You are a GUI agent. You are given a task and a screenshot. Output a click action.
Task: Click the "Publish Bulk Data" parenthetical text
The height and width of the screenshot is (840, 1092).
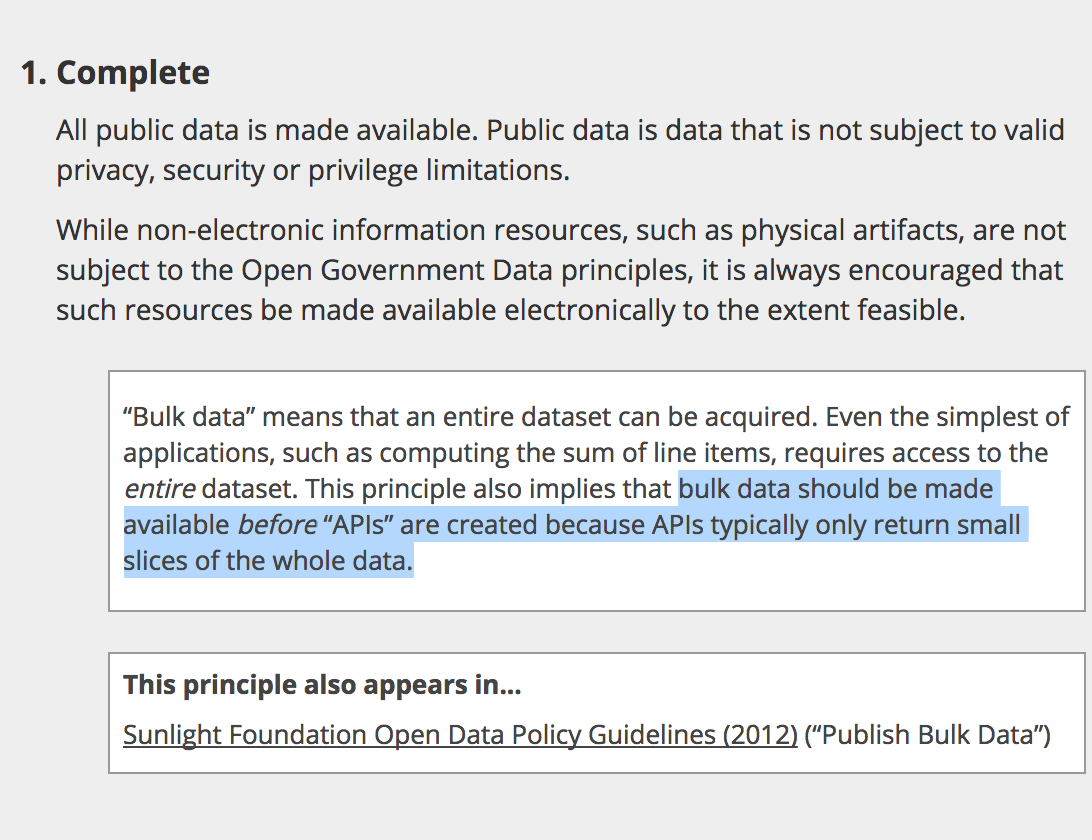click(x=927, y=735)
